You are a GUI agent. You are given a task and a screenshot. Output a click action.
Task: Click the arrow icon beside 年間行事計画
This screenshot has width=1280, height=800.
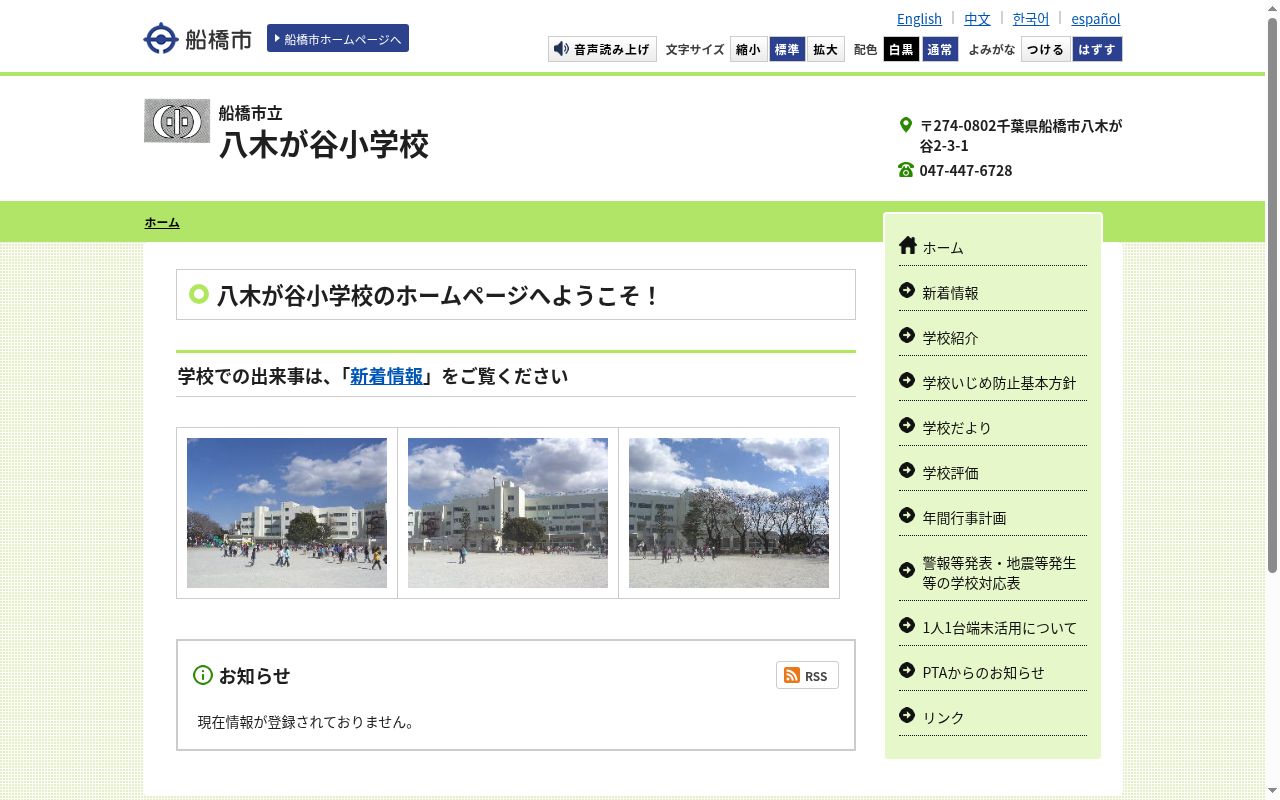coord(907,515)
